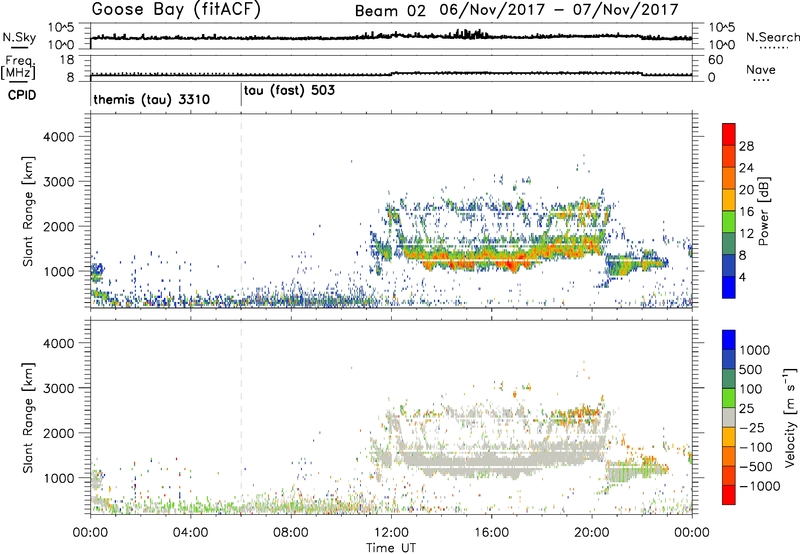The width and height of the screenshot is (800, 554).
Task: Select the 'N.Sky' legend label
Action: click(x=19, y=37)
